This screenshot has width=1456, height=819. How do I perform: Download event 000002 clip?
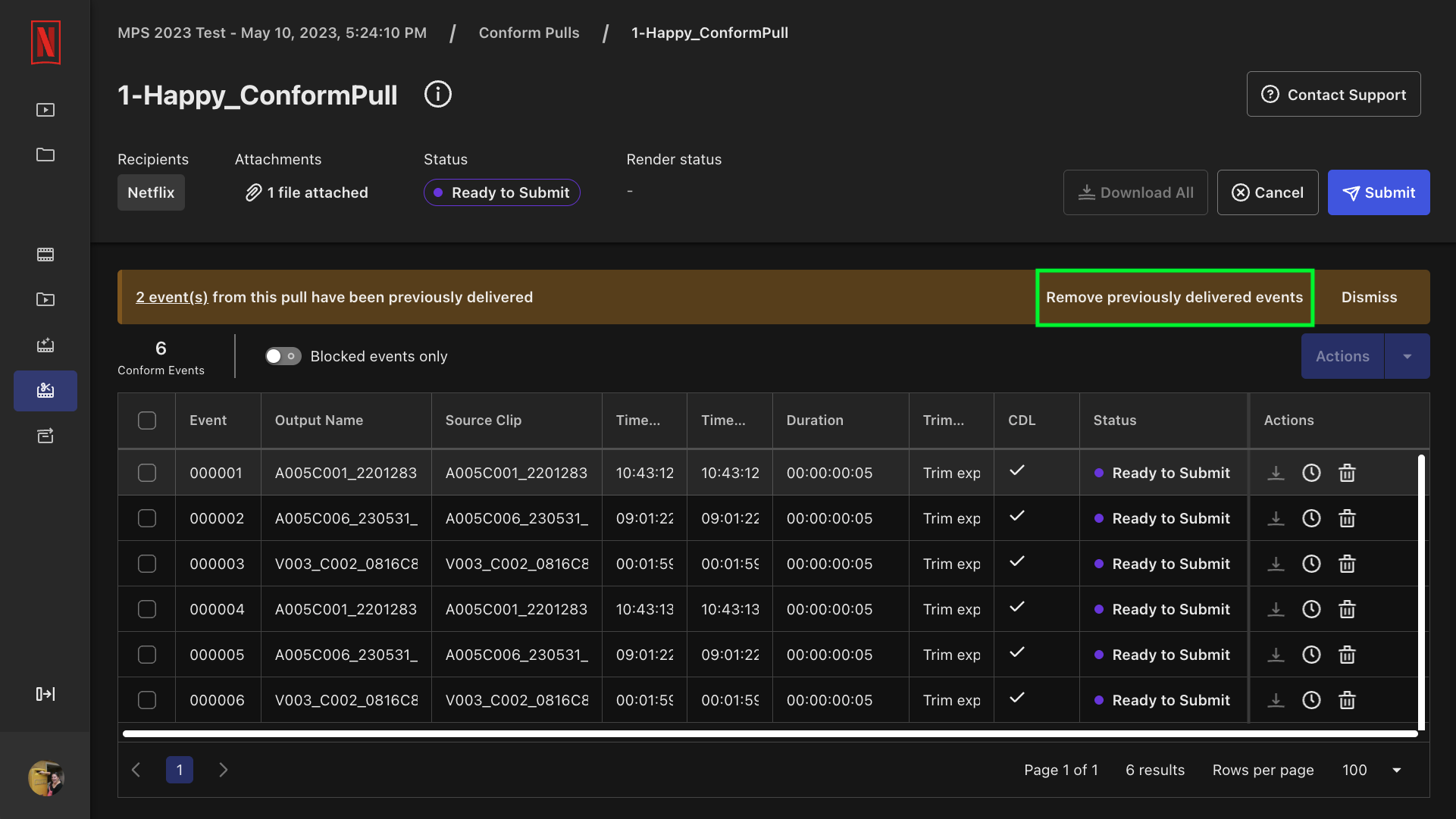[1276, 518]
